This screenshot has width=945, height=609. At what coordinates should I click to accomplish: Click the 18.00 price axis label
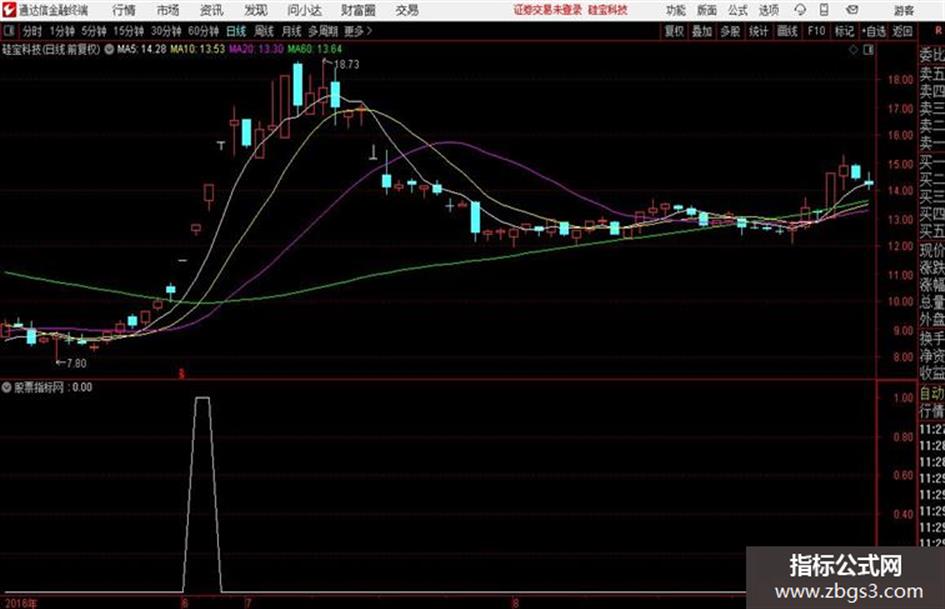[900, 80]
